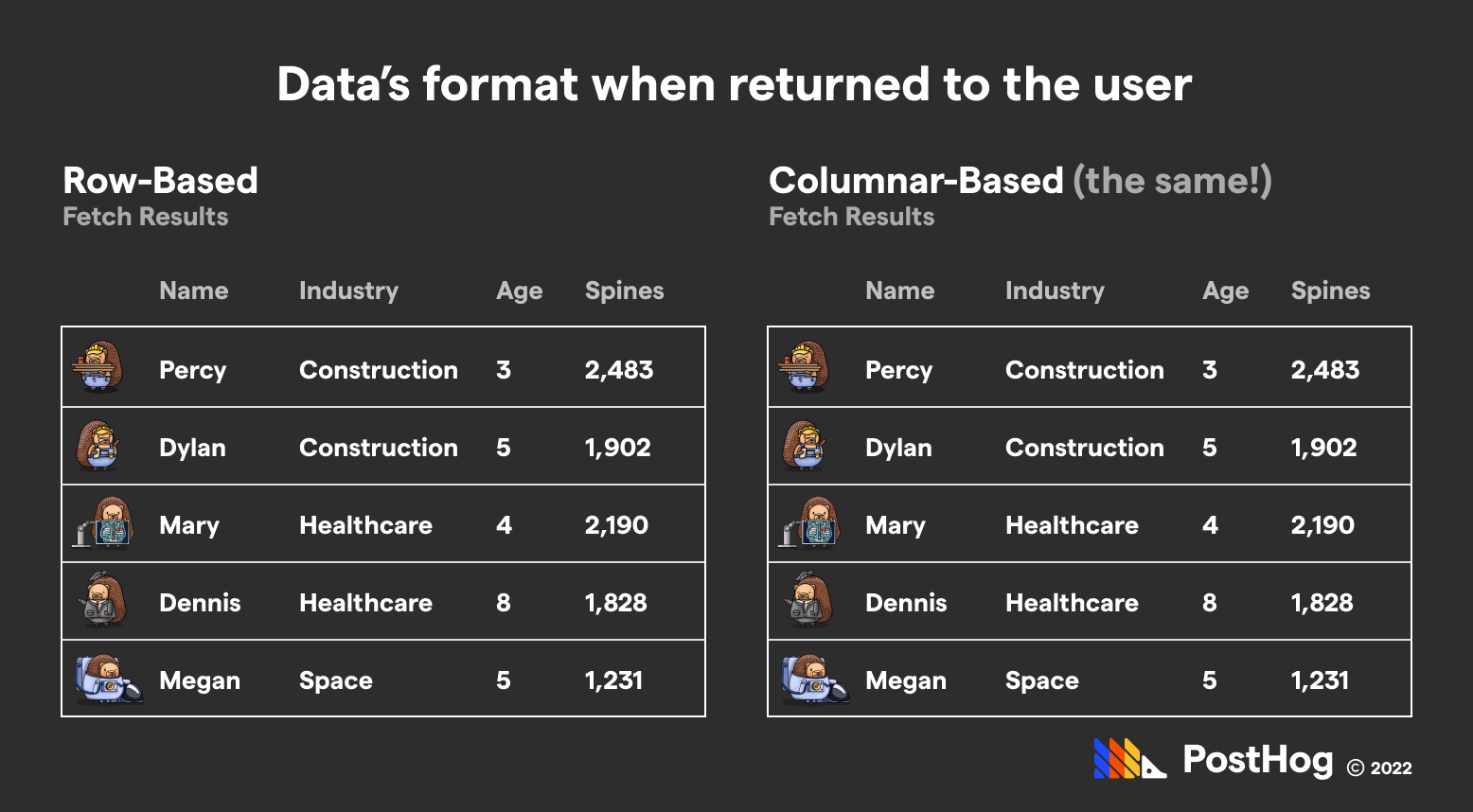
Task: Click the Space industry cell in Columnar-Based table
Action: (x=1041, y=680)
